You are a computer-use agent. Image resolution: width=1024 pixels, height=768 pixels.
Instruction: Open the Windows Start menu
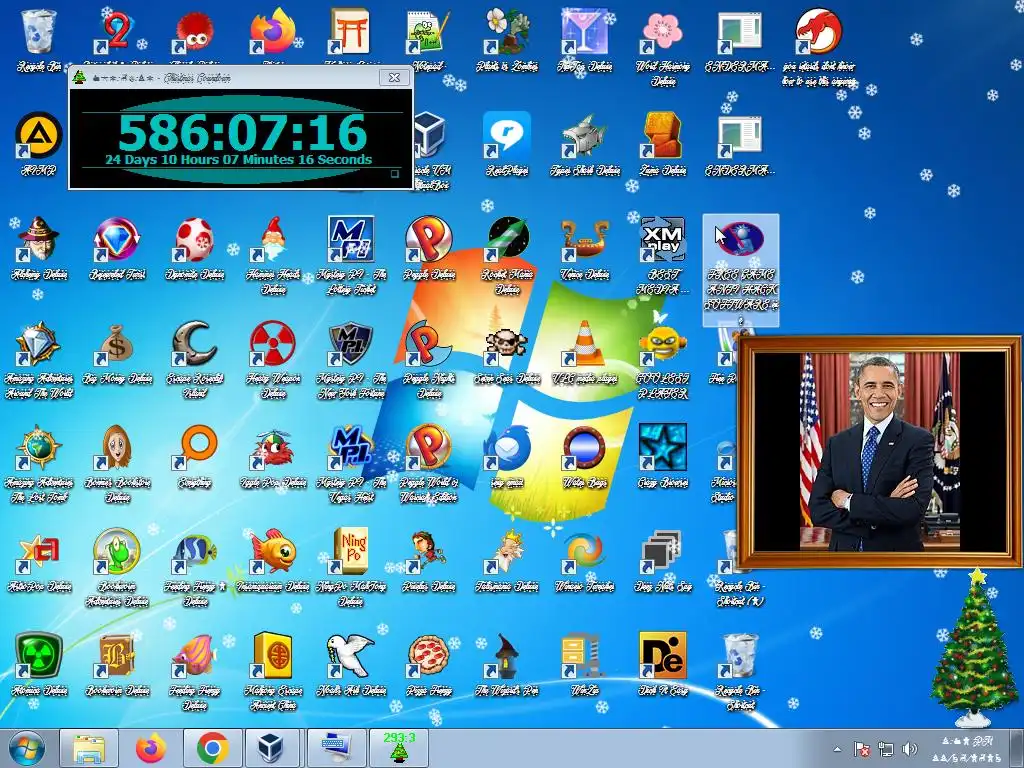[26, 749]
